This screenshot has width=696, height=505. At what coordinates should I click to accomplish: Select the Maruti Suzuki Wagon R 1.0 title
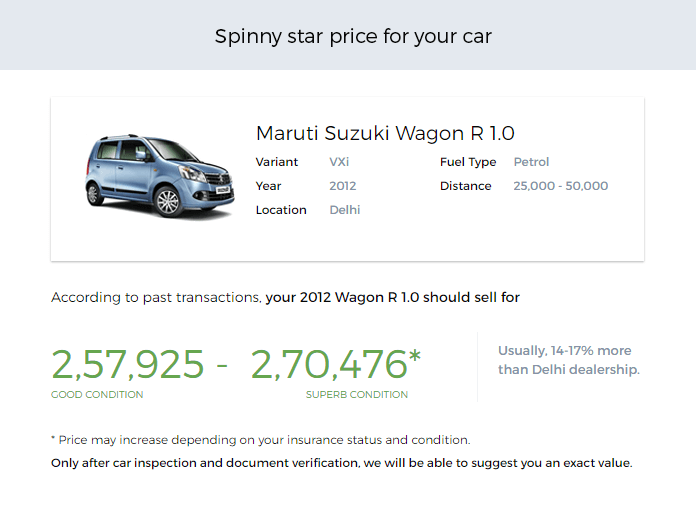click(385, 133)
